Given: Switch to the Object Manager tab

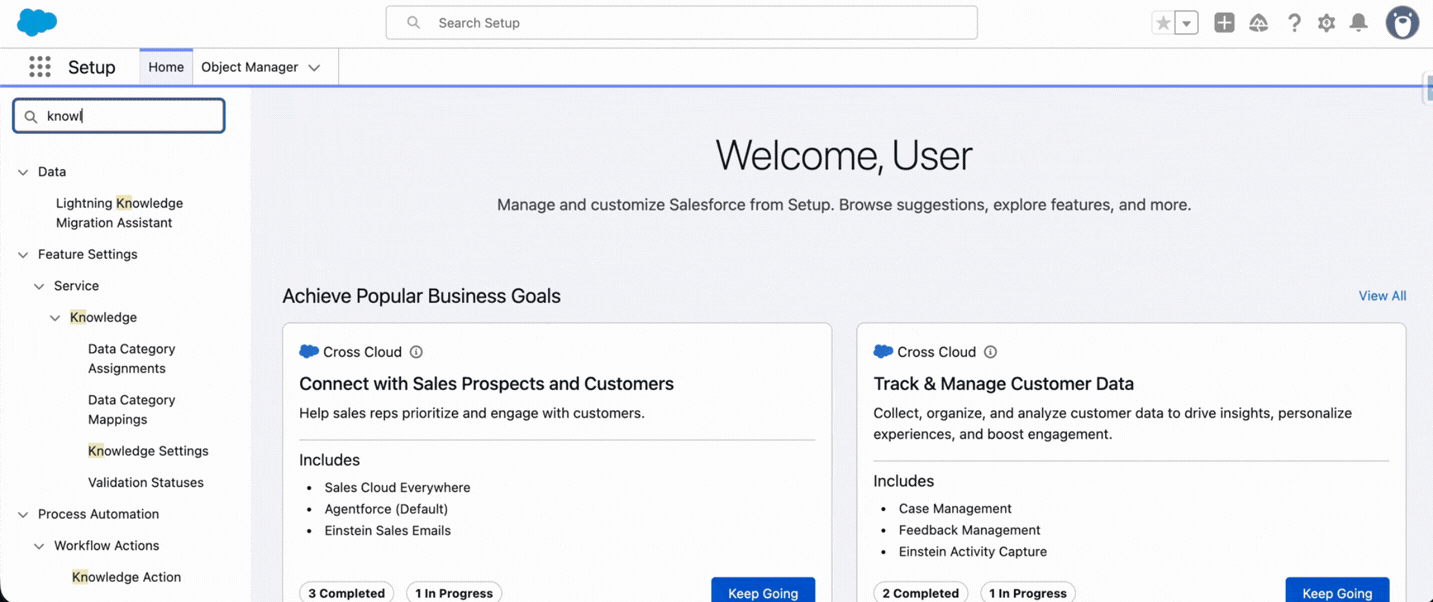Looking at the screenshot, I should (x=249, y=67).
